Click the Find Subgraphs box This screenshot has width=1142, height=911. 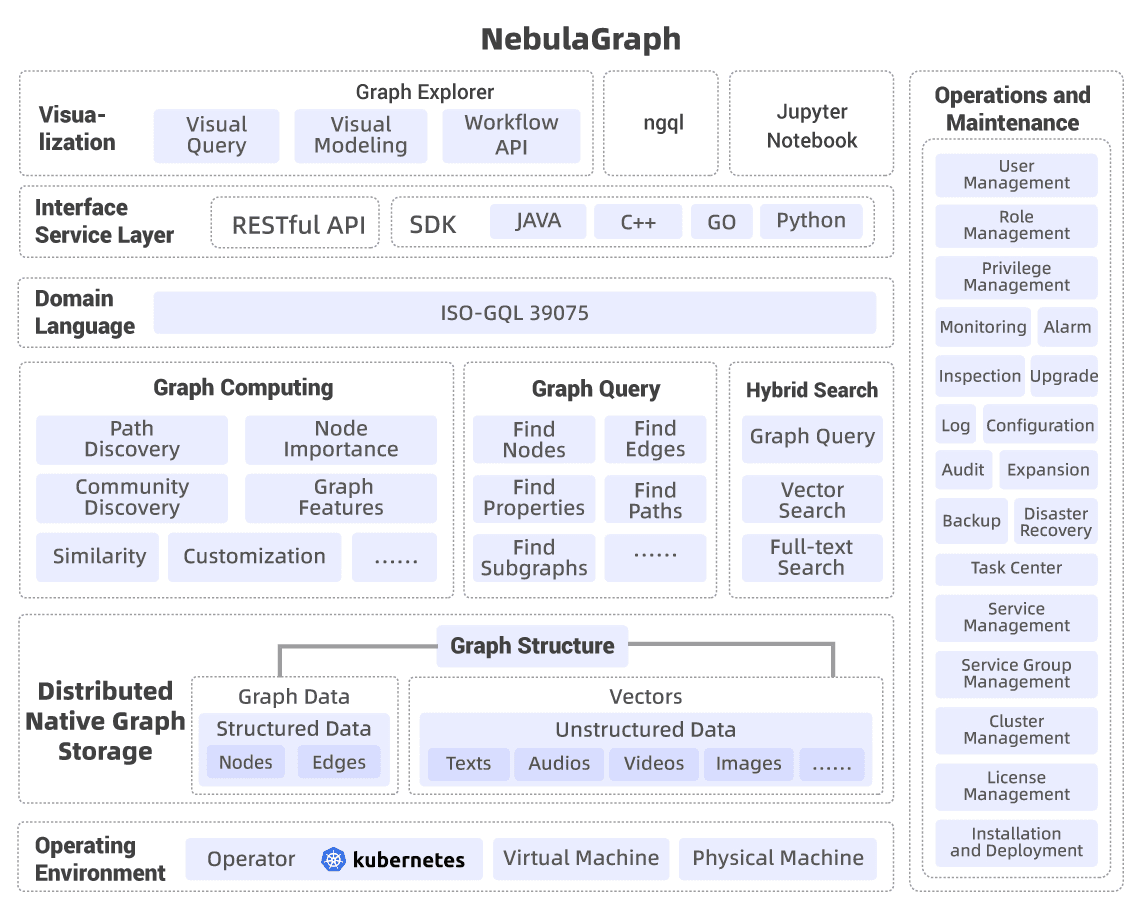point(534,558)
